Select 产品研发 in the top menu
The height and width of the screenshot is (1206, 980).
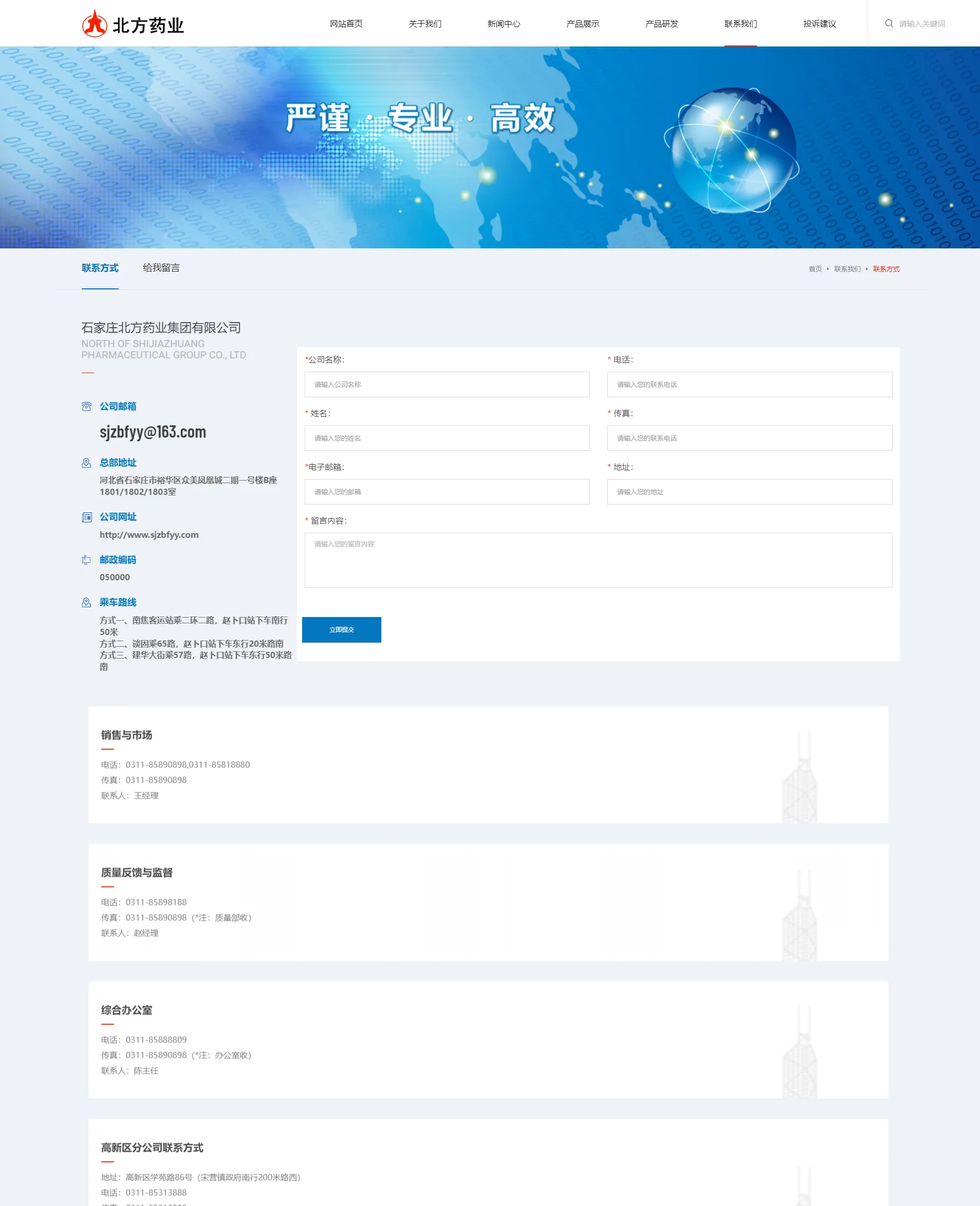point(662,24)
